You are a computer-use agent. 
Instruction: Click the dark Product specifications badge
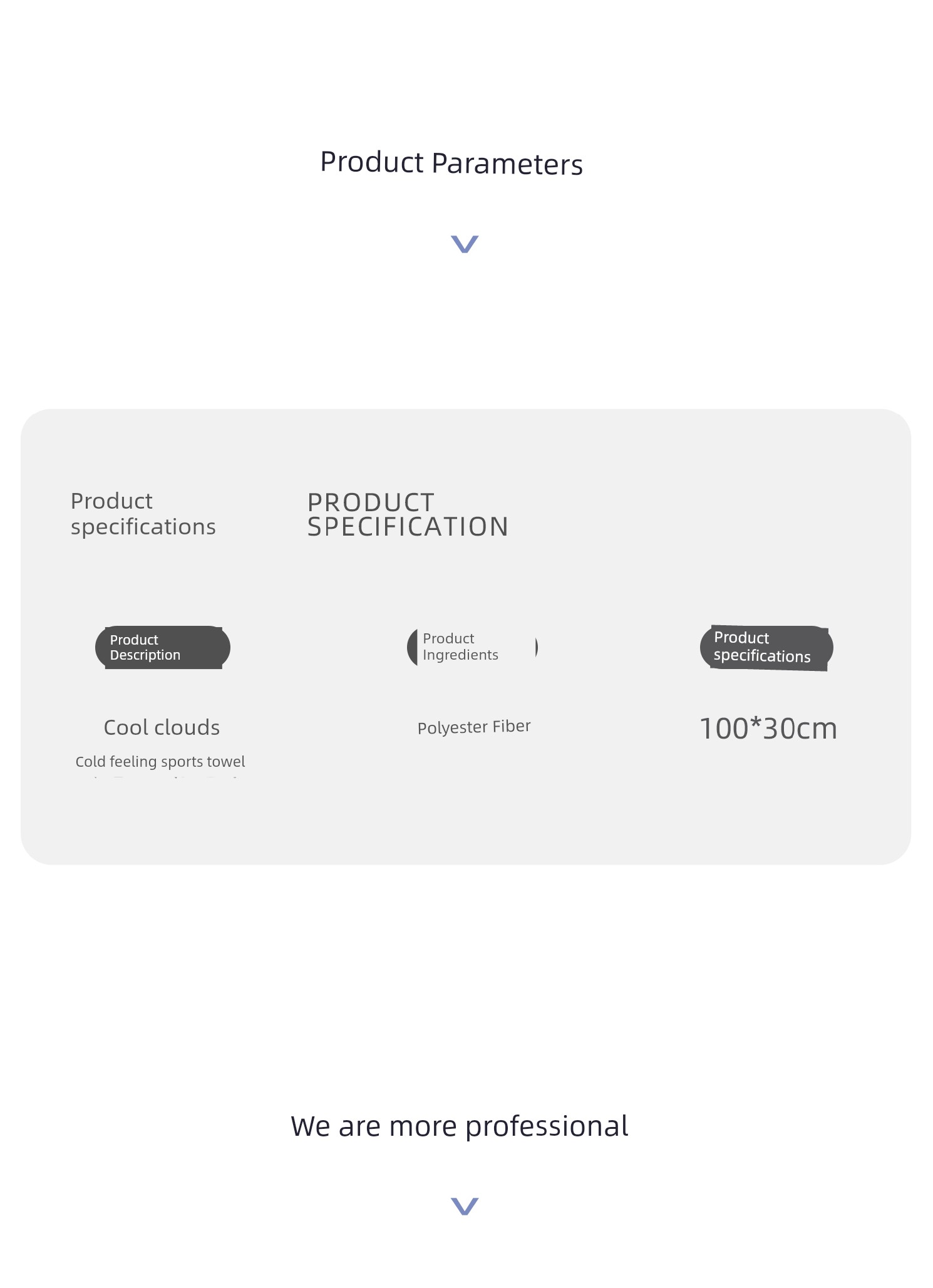[x=766, y=648]
